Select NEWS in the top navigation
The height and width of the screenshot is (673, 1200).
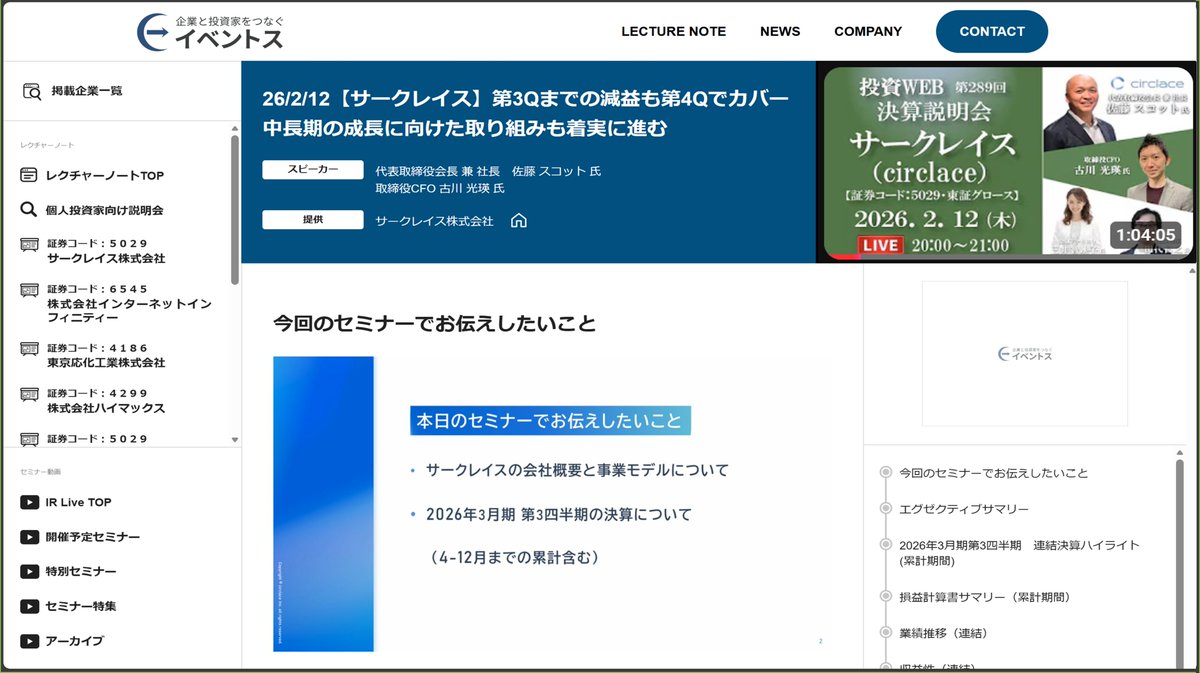(780, 31)
